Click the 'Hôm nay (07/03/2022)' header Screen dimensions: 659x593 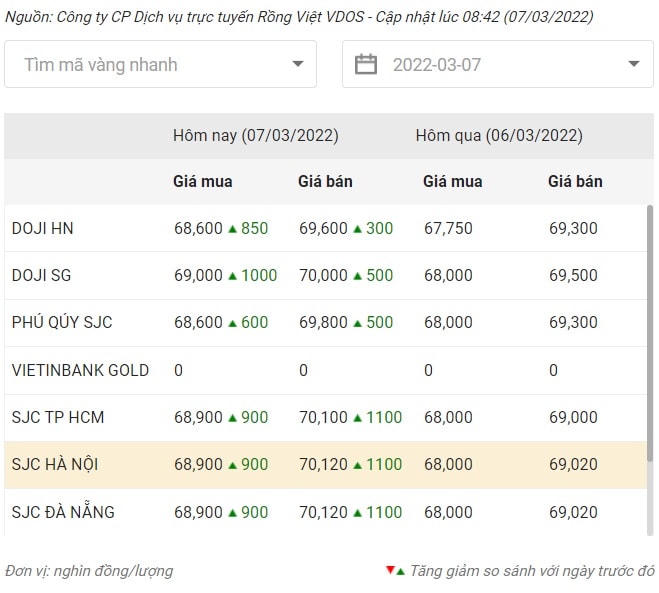[x=256, y=136]
